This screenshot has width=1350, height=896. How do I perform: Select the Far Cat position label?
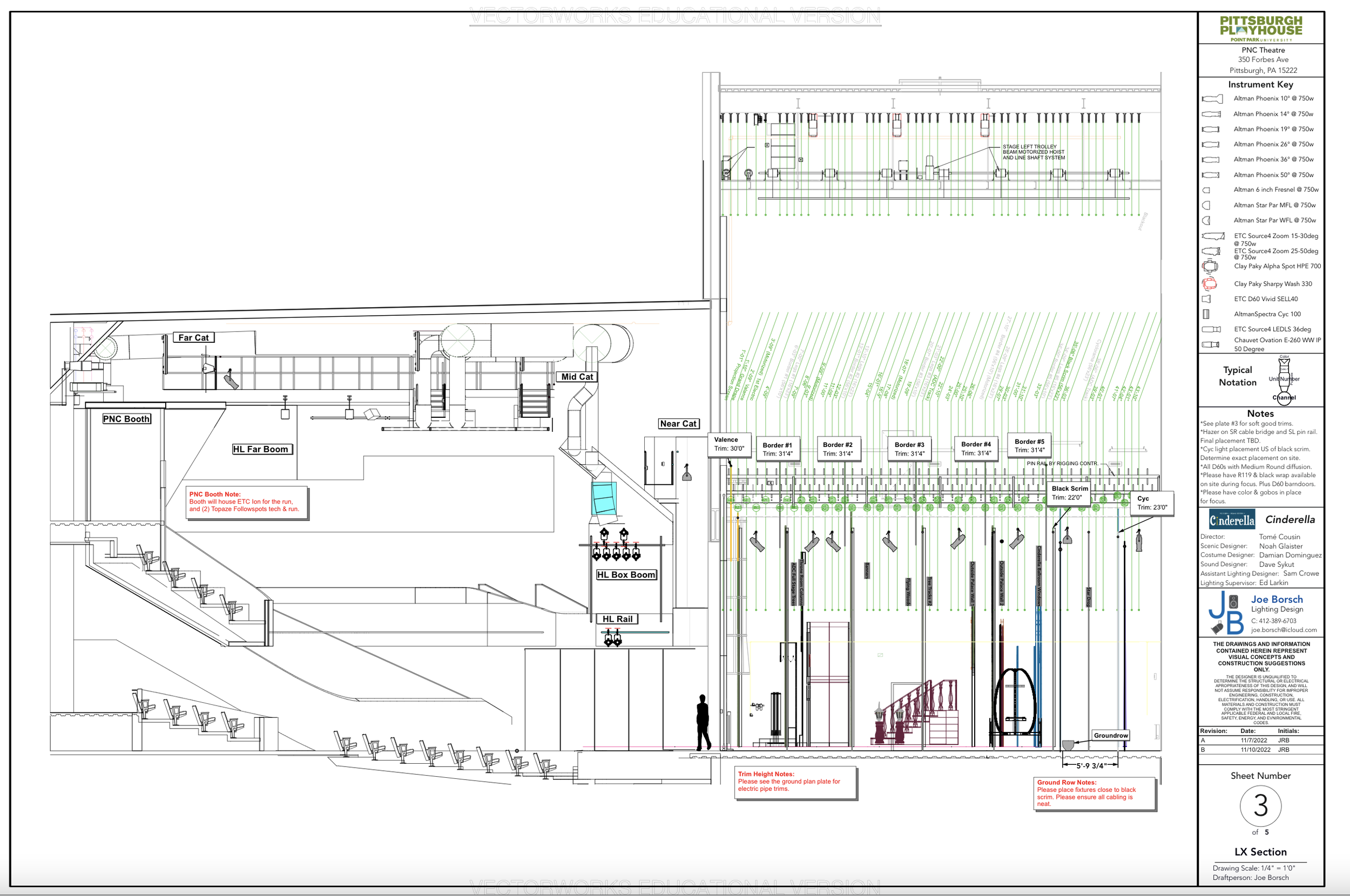193,338
